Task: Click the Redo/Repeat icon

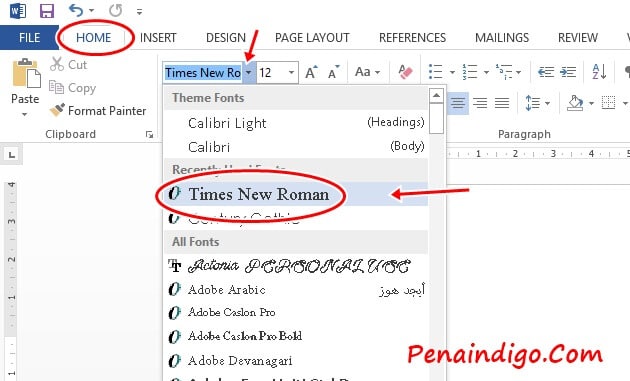Action: [116, 10]
